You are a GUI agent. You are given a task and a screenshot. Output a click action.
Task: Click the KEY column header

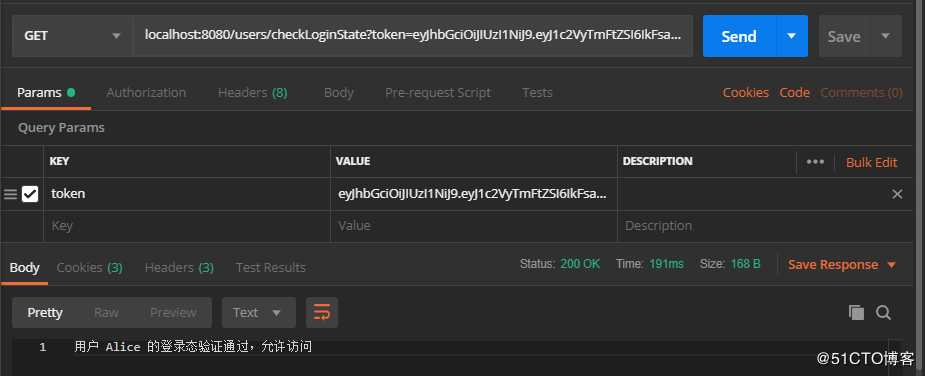[59, 161]
